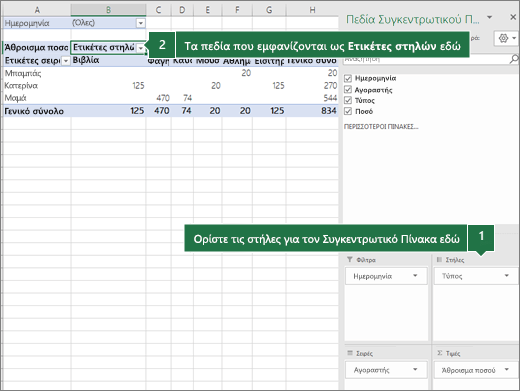
Task: Click the grand total value 834
Action: 329,111
